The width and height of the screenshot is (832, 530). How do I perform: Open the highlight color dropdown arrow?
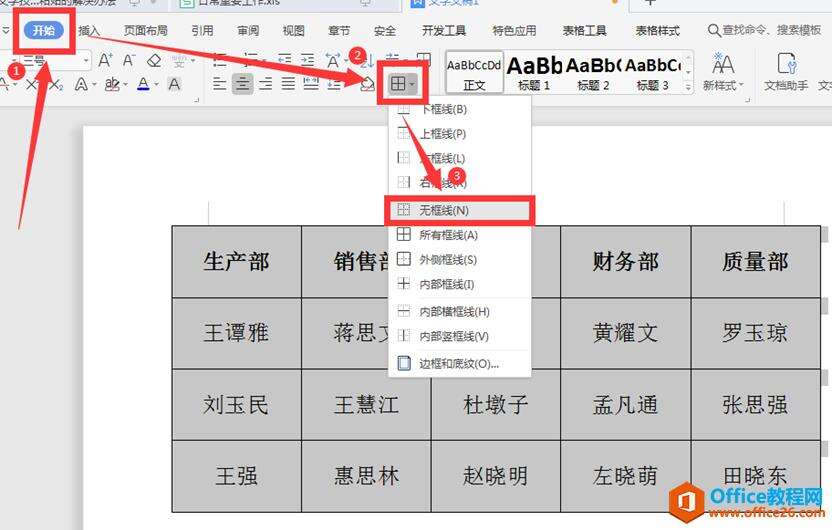[x=125, y=84]
